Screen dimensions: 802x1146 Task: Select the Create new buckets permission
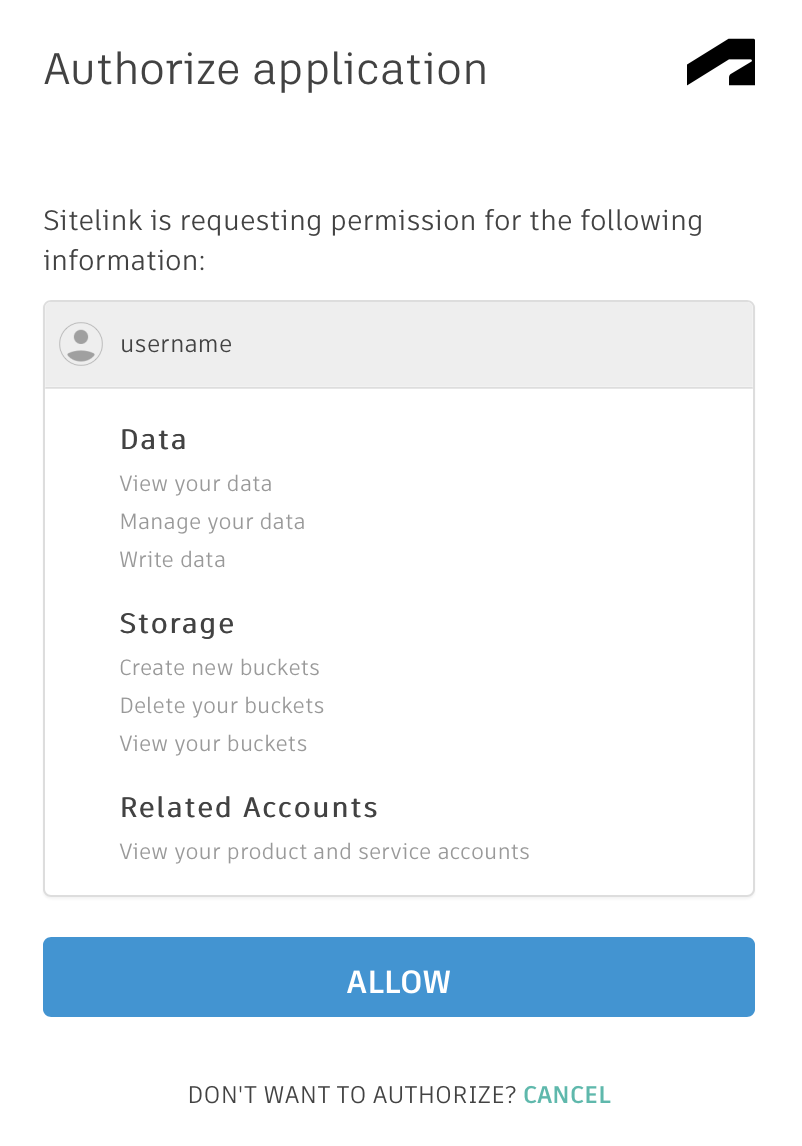pyautogui.click(x=219, y=668)
